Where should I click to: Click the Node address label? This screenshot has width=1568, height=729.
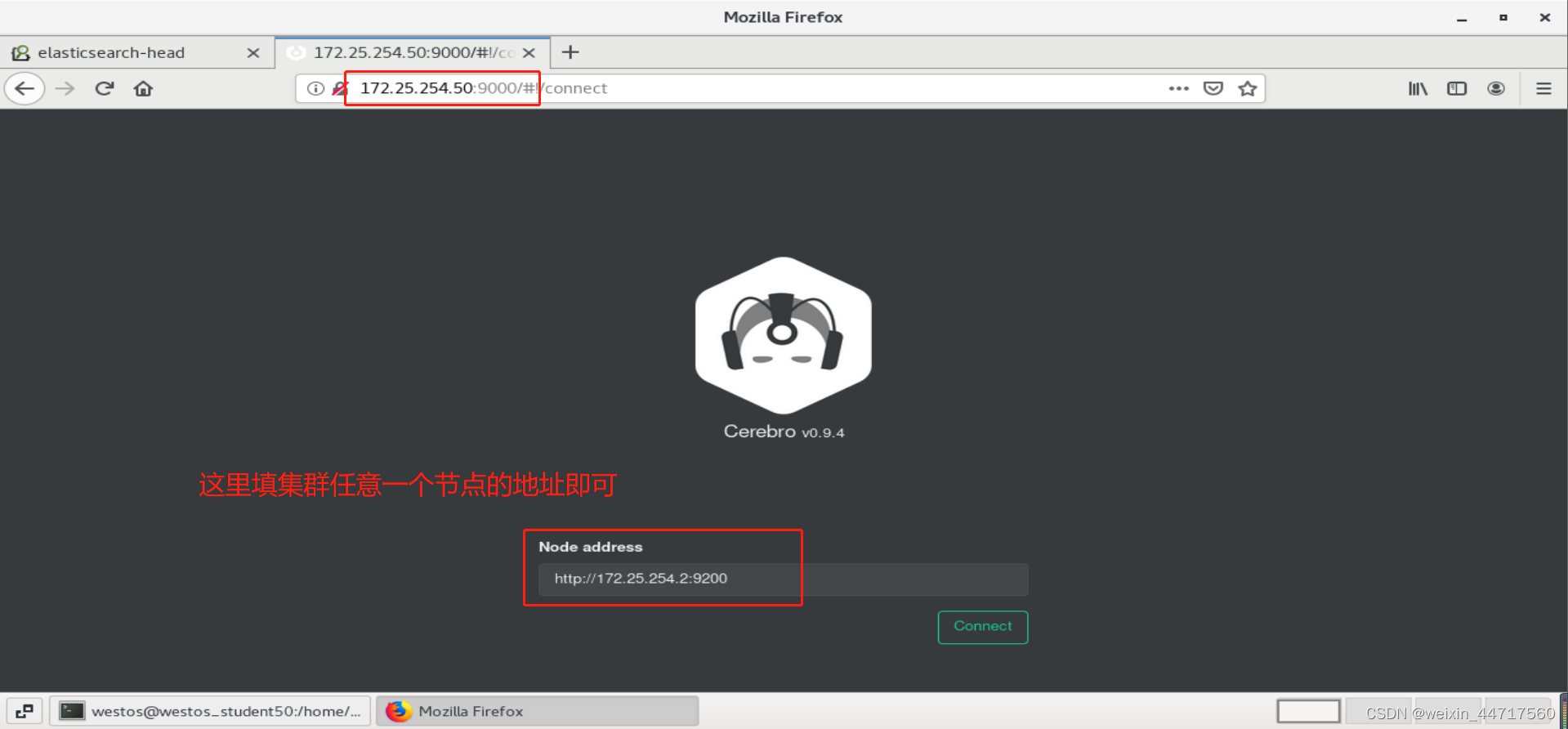click(590, 547)
